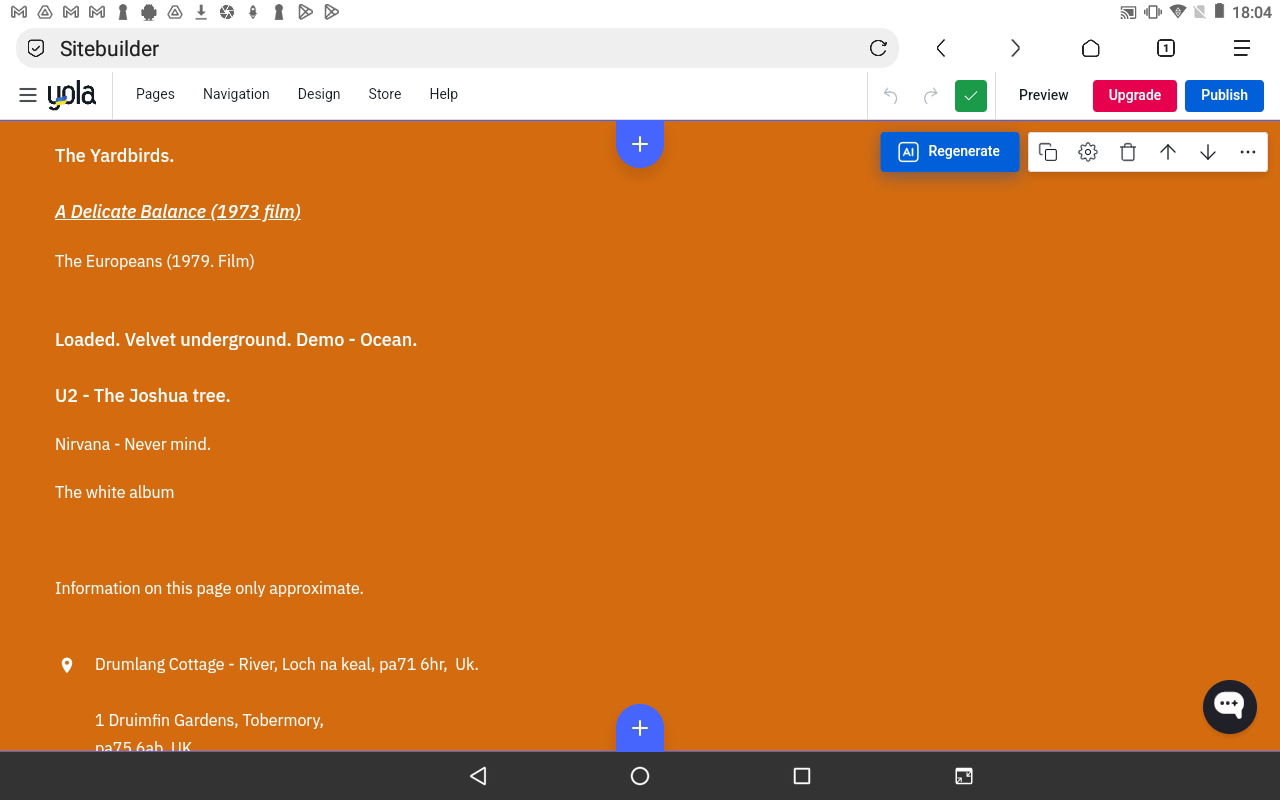Viewport: 1280px width, 800px height.
Task: Open the Yola hamburger sidebar menu
Action: 28,95
